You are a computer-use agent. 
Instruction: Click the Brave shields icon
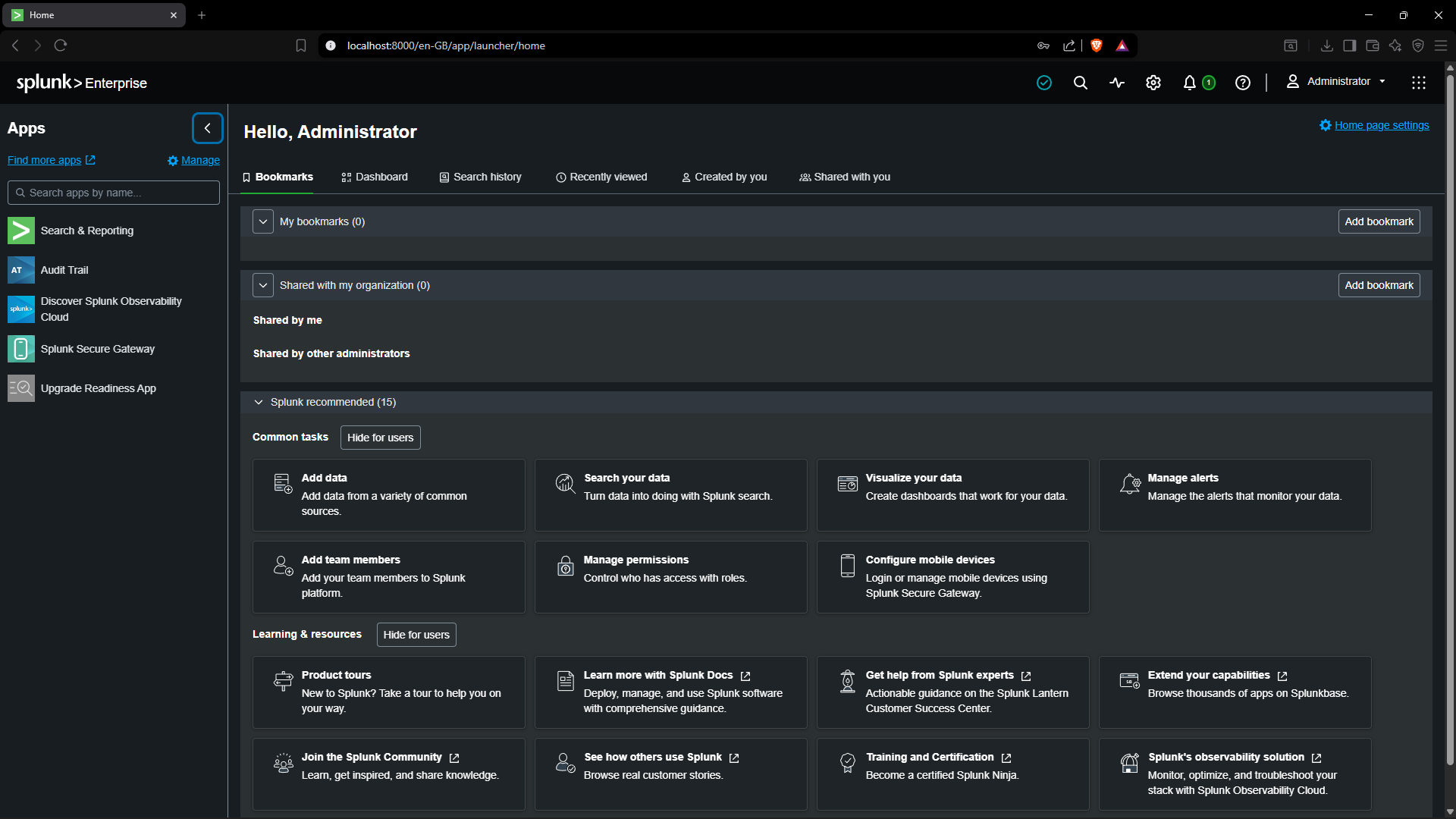1096,45
